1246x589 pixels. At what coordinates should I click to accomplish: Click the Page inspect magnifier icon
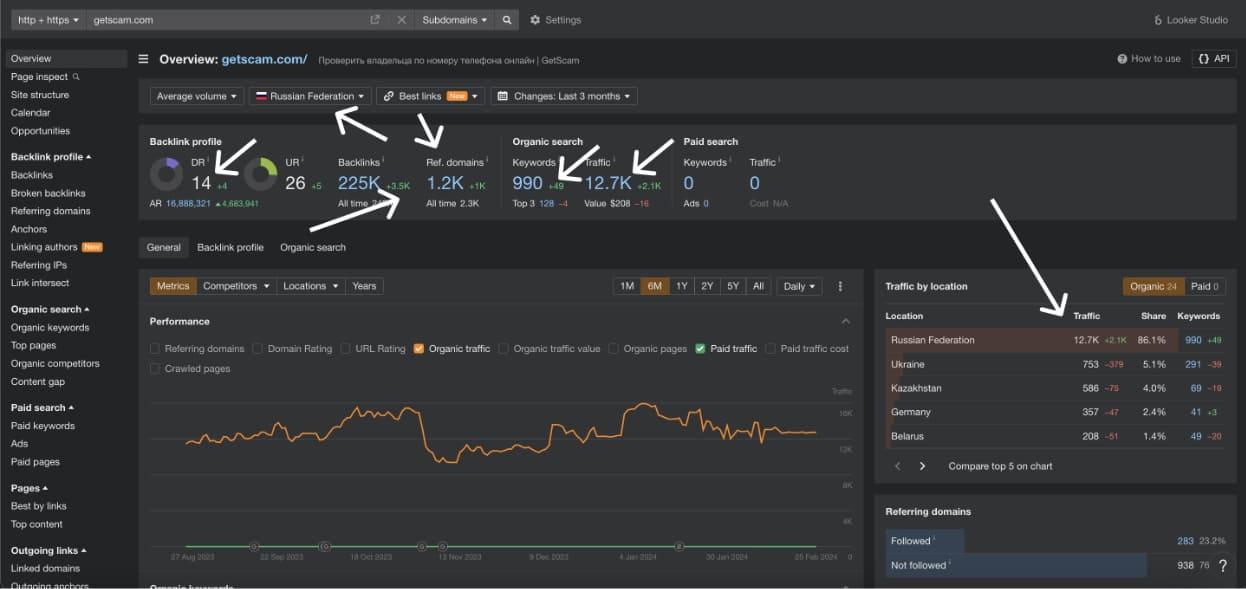(x=77, y=77)
